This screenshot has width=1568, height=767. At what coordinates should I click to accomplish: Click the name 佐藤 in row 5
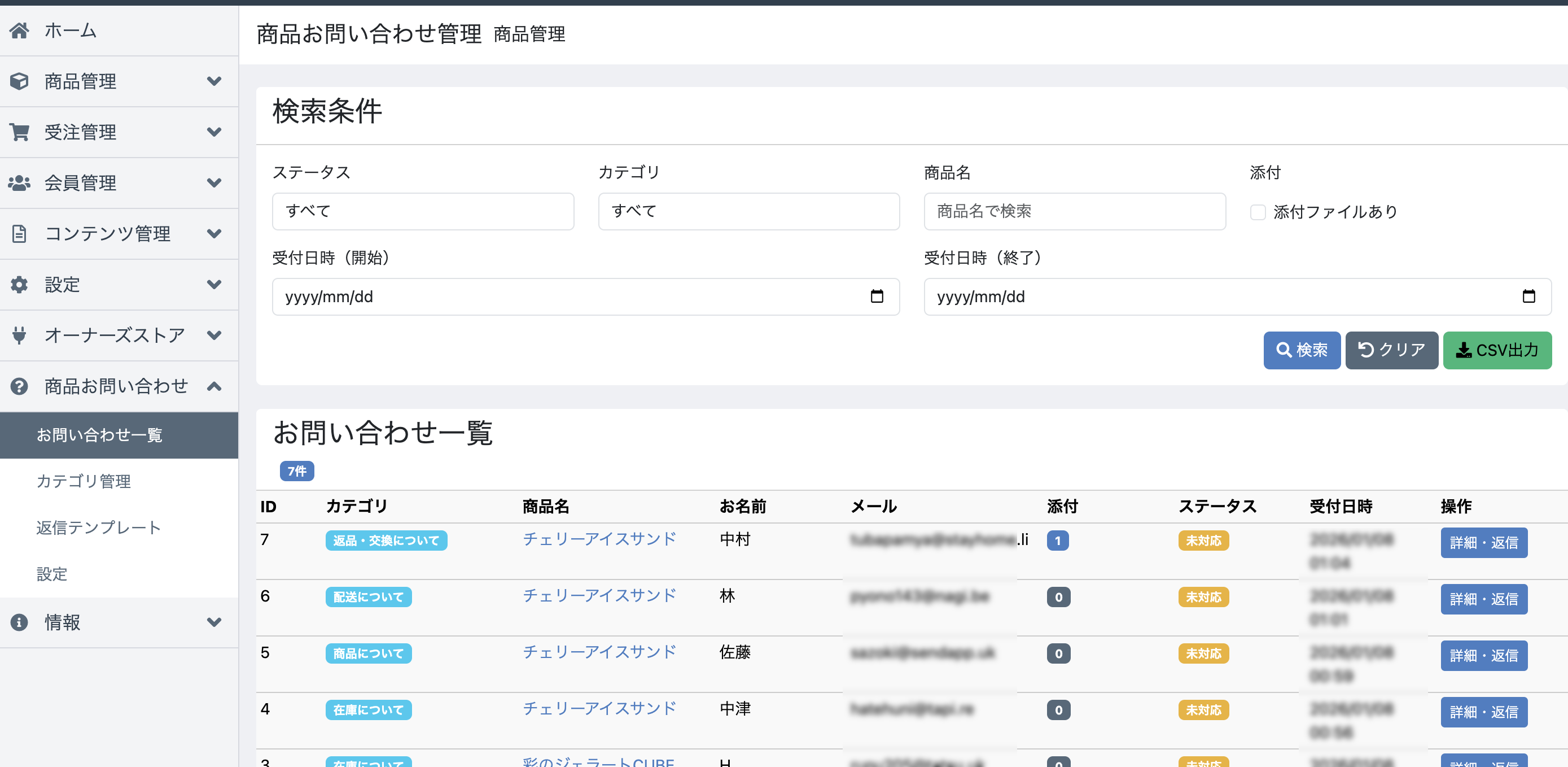click(735, 652)
